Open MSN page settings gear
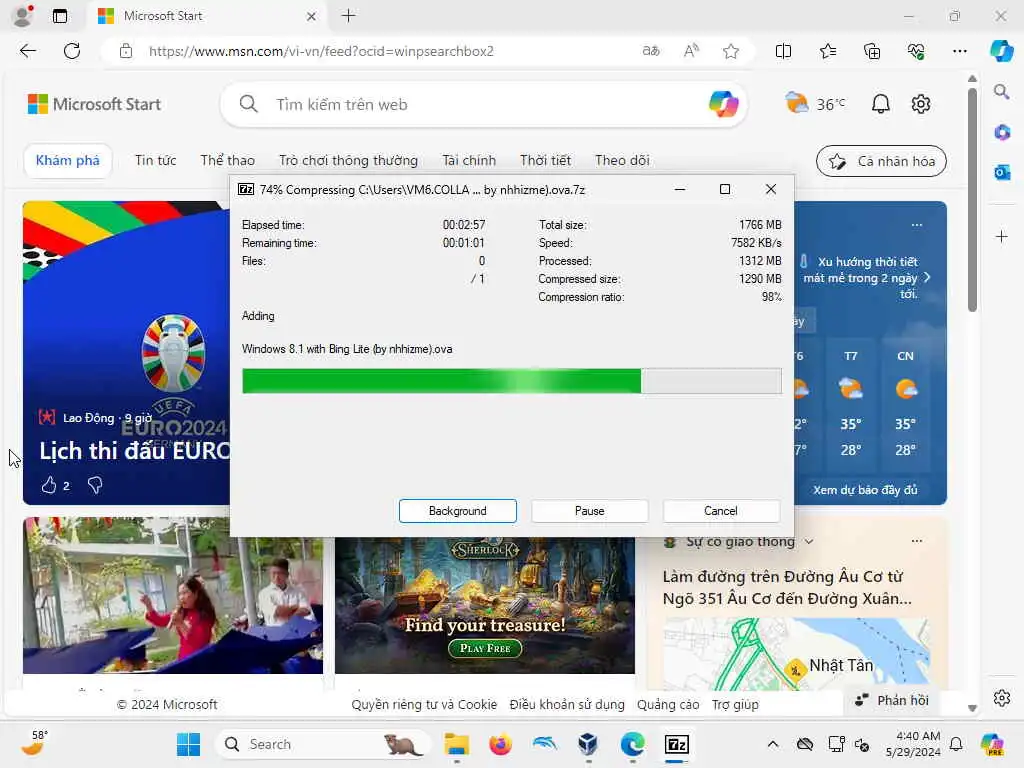 [x=921, y=104]
